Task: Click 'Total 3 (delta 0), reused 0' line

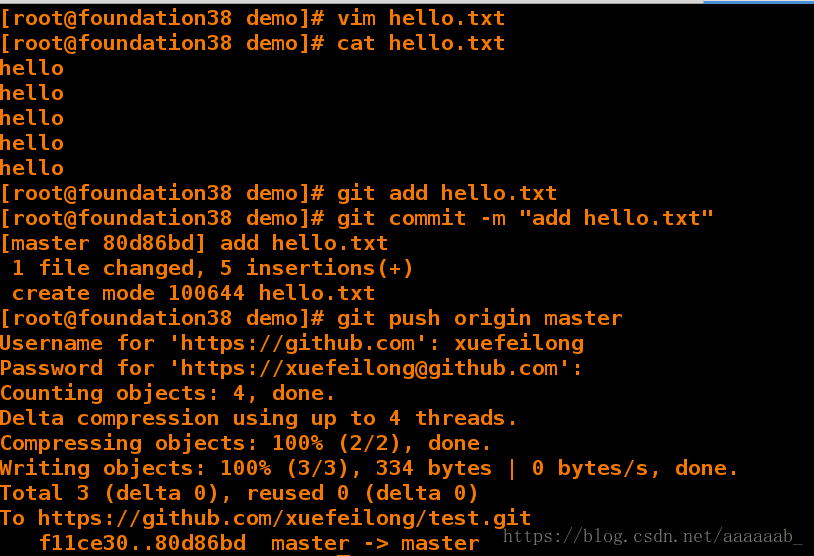Action: tap(239, 493)
